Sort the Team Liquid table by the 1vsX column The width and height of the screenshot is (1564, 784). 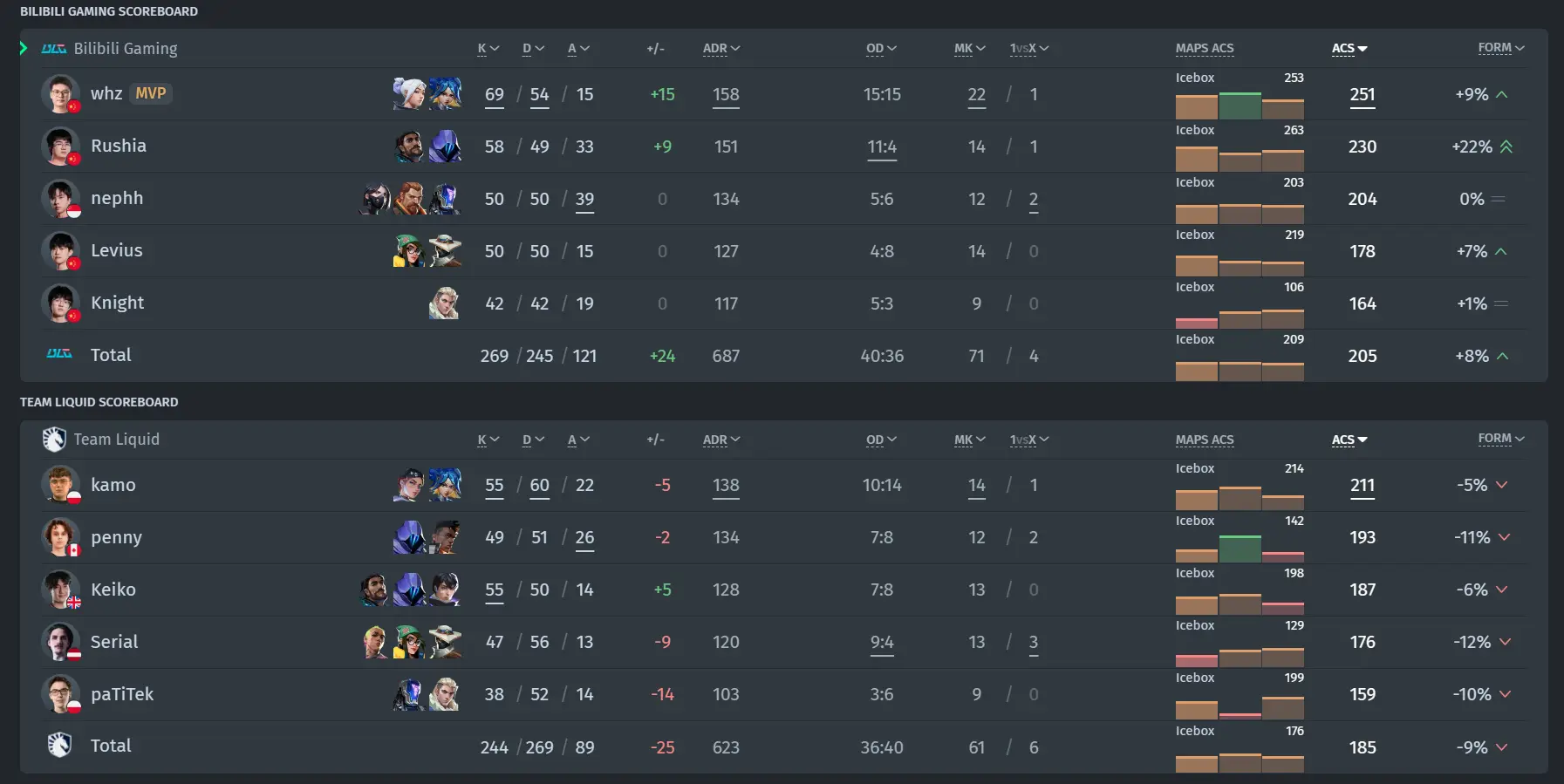tap(1029, 440)
